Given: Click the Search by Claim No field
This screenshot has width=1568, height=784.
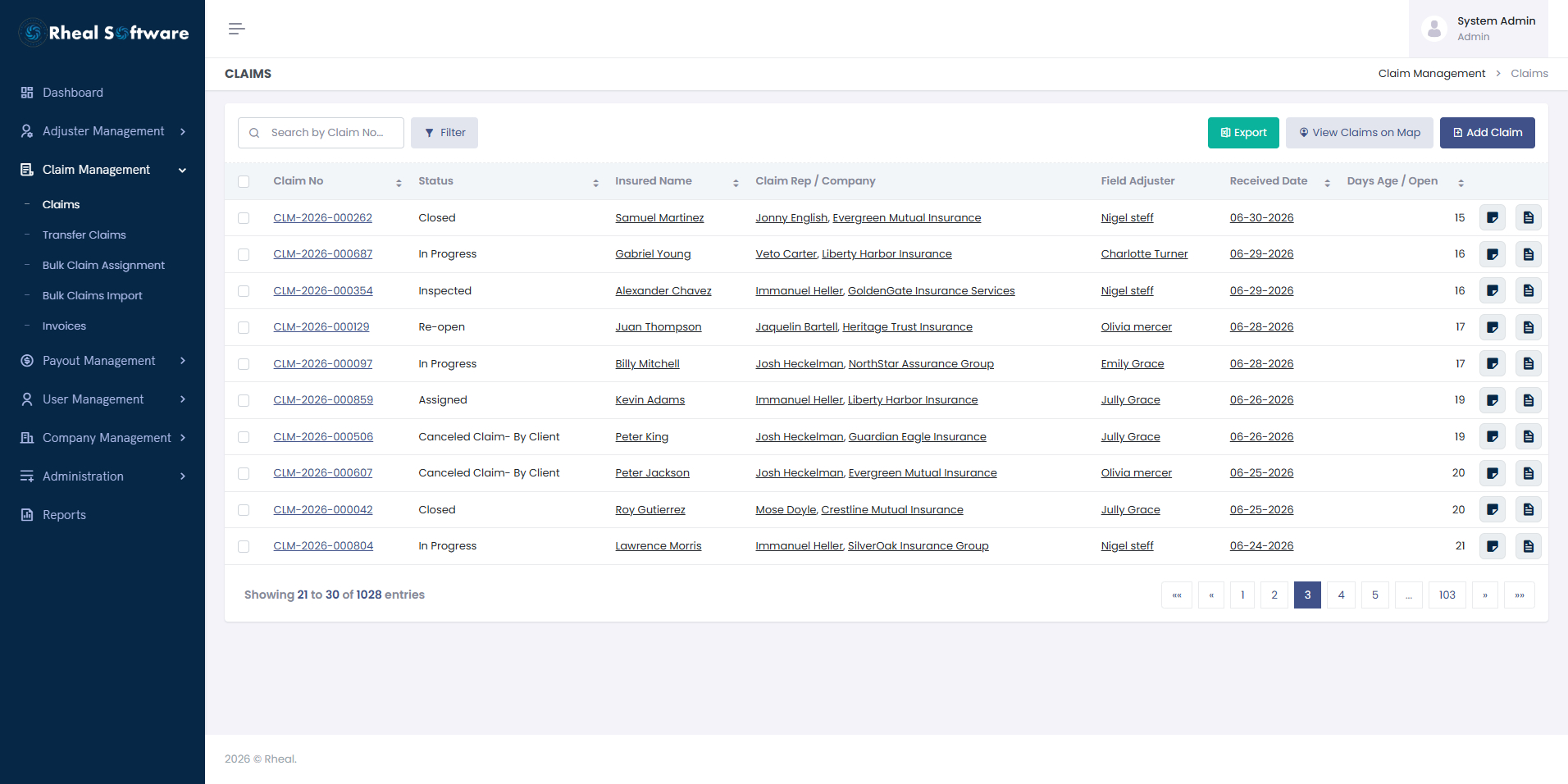Looking at the screenshot, I should [x=321, y=133].
